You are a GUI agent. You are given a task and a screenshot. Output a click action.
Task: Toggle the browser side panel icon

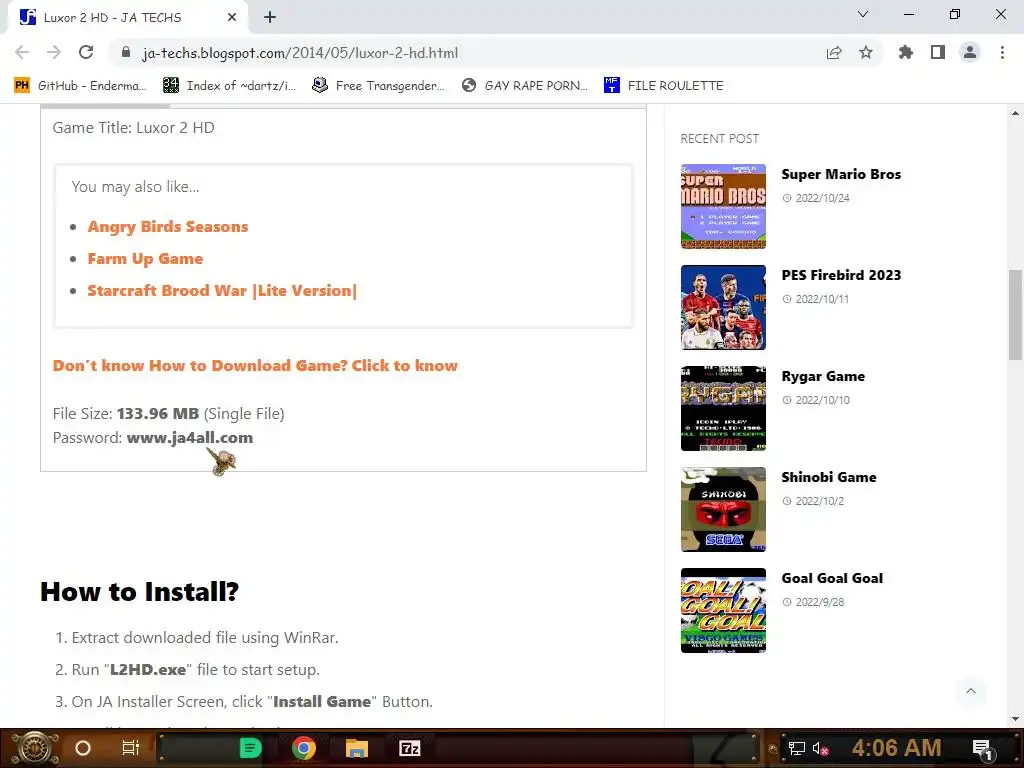[x=938, y=52]
